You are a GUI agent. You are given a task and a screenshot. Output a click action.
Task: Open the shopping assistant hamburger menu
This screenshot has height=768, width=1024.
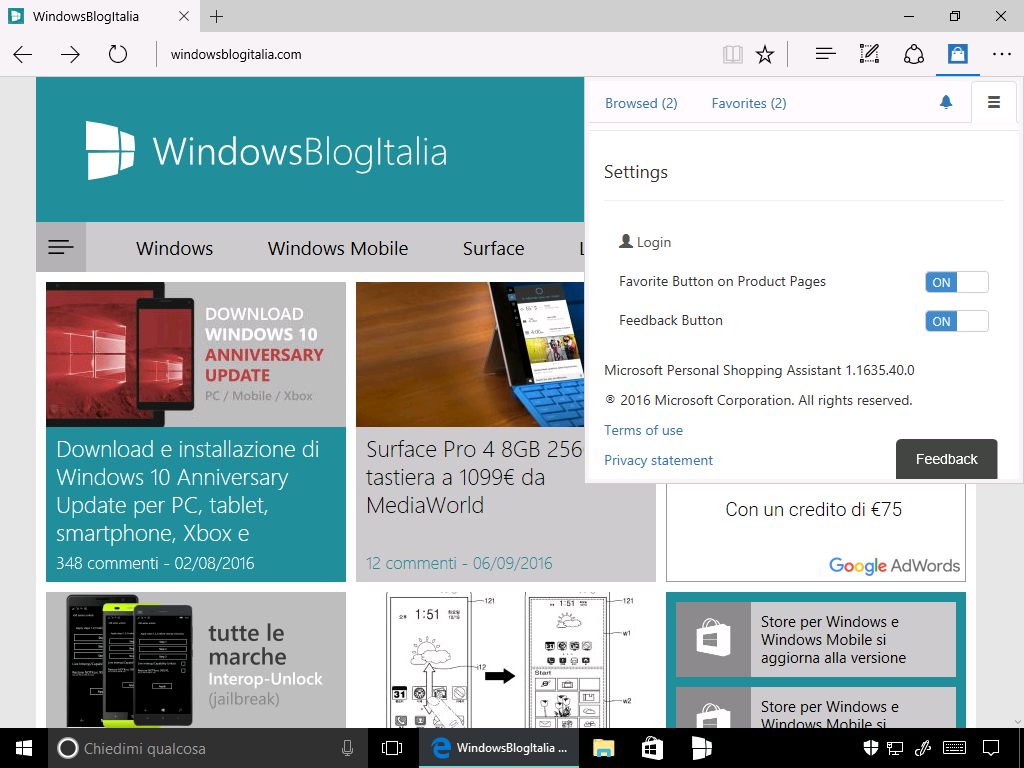[994, 102]
